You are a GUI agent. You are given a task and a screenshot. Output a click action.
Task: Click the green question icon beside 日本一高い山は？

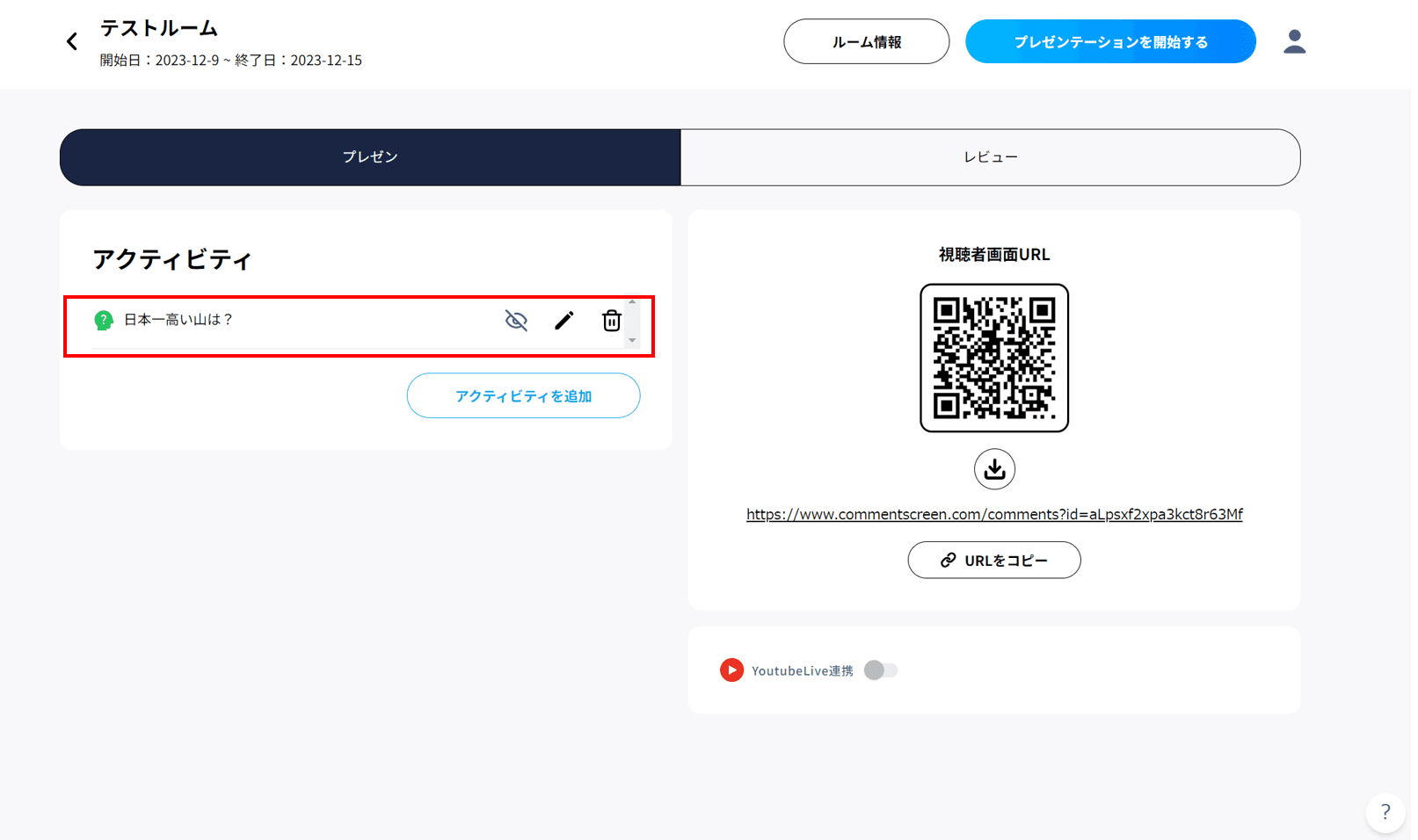104,320
